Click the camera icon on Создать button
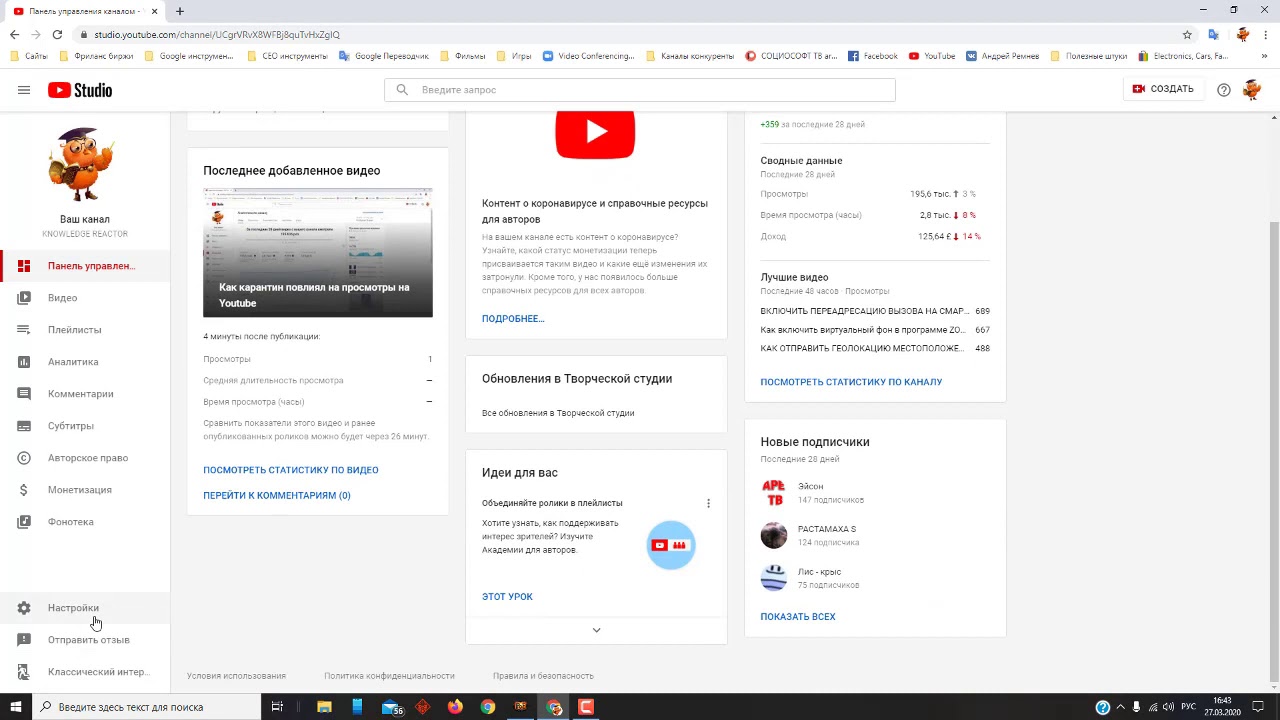The height and width of the screenshot is (720, 1280). click(x=1138, y=89)
